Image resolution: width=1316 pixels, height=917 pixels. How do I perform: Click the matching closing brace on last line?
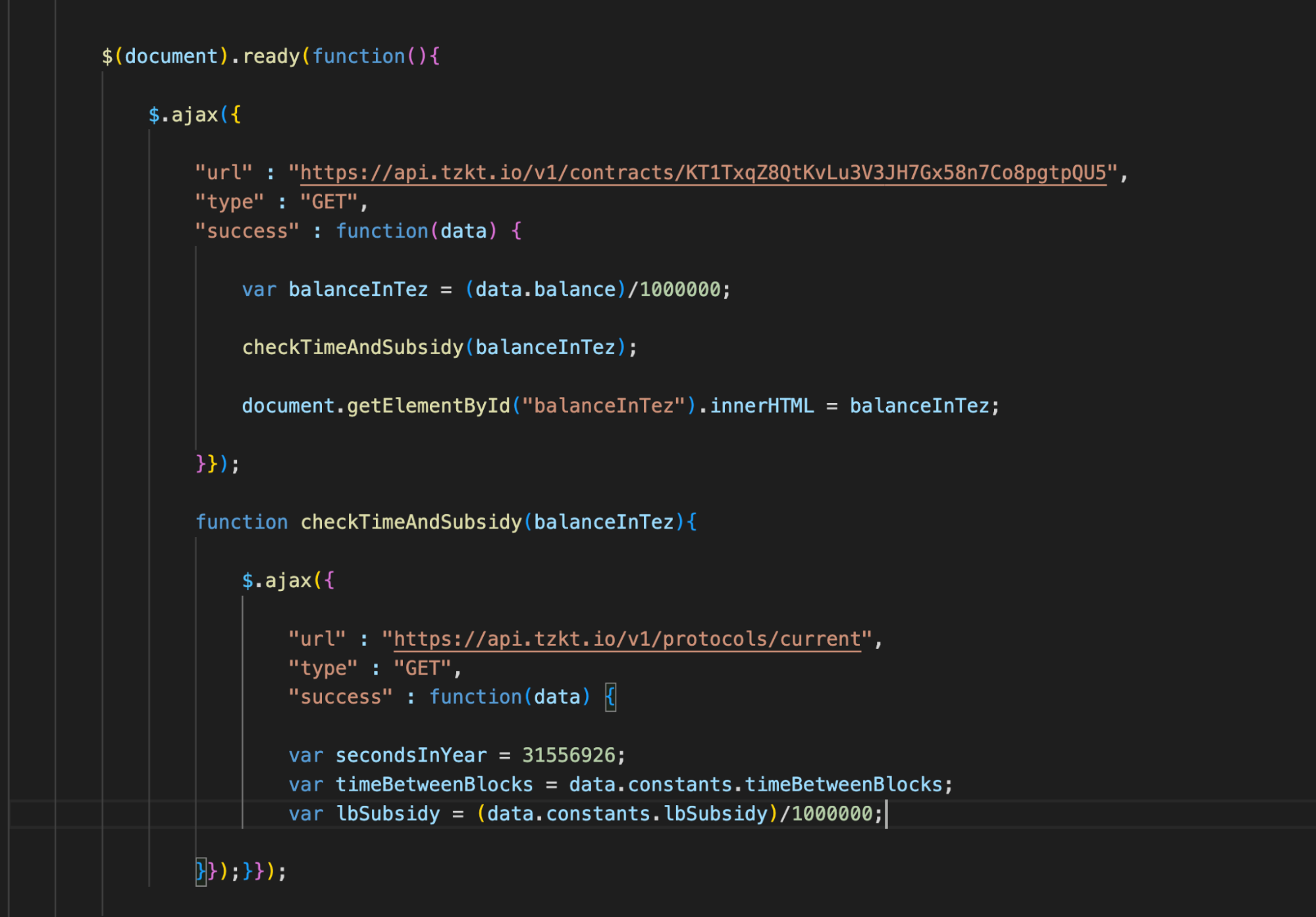[201, 871]
